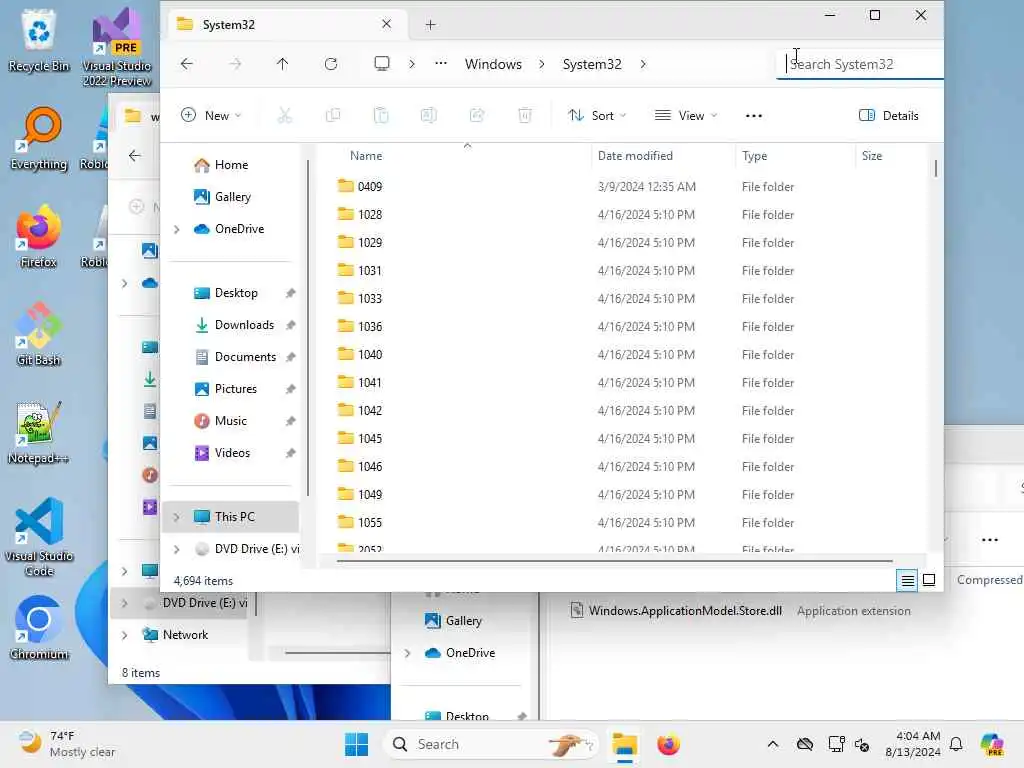This screenshot has height=768, width=1024.
Task: Select Windows.ApplicationModel.Store.dll in back window
Action: (x=685, y=611)
